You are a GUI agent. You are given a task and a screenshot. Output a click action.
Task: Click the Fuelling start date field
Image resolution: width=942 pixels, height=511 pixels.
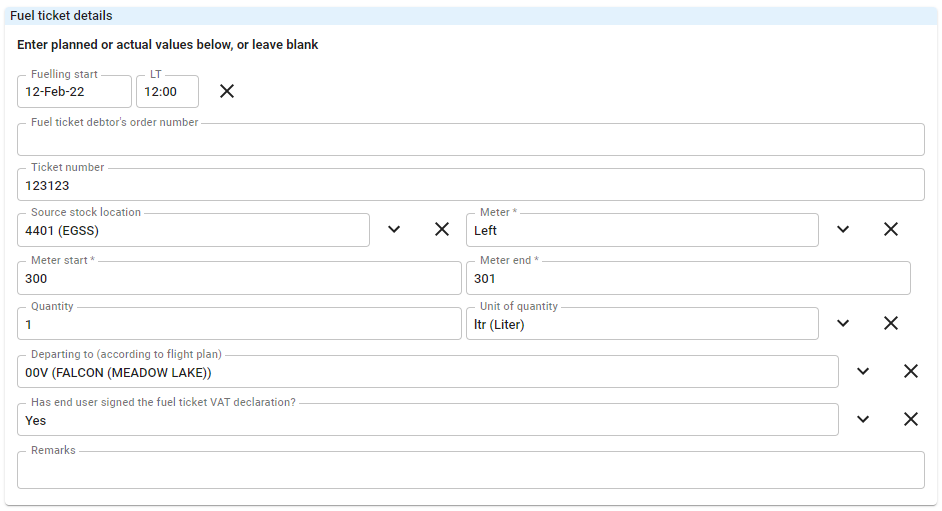coord(74,91)
